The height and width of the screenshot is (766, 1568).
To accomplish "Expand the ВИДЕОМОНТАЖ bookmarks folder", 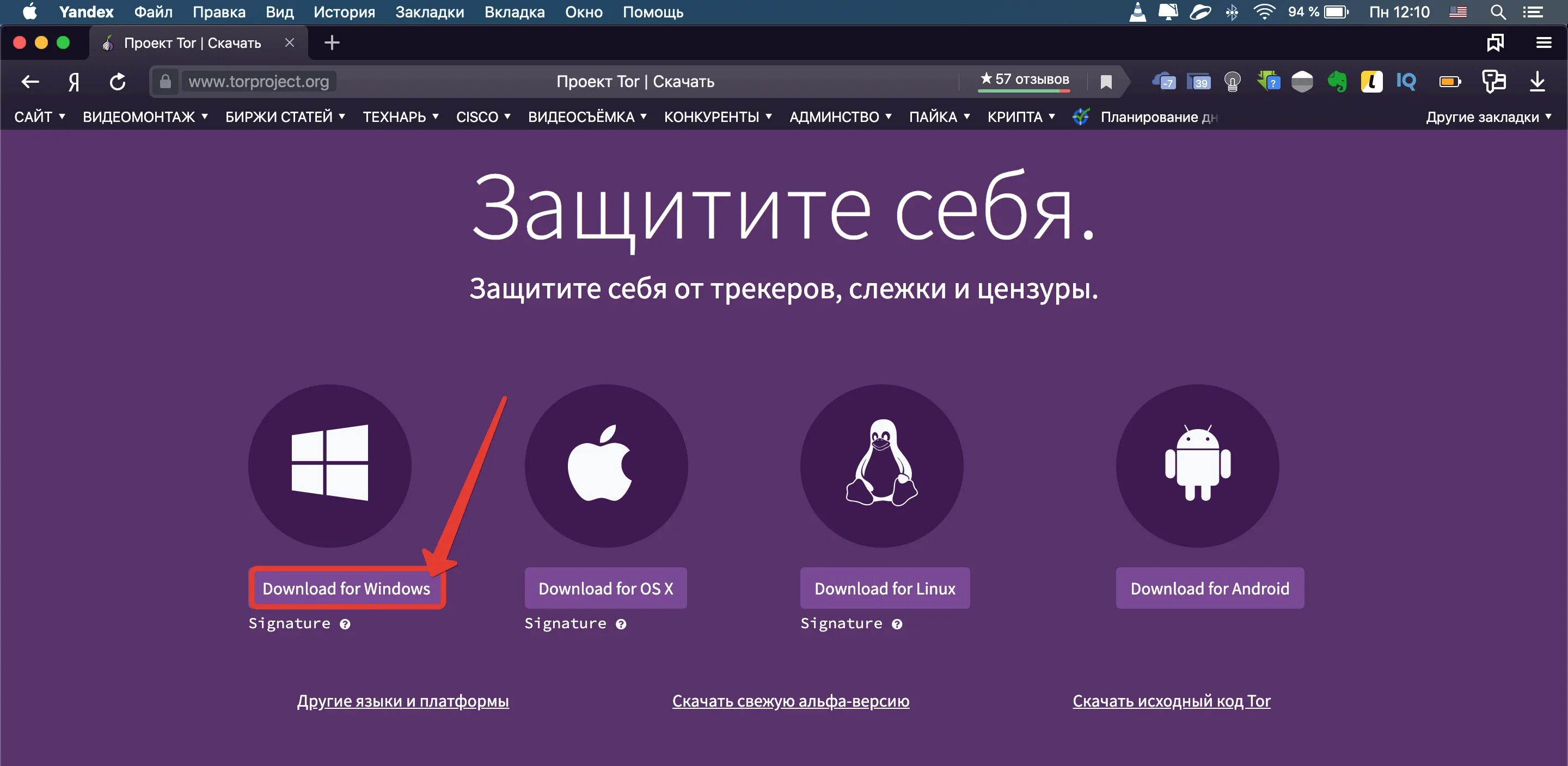I will point(145,117).
